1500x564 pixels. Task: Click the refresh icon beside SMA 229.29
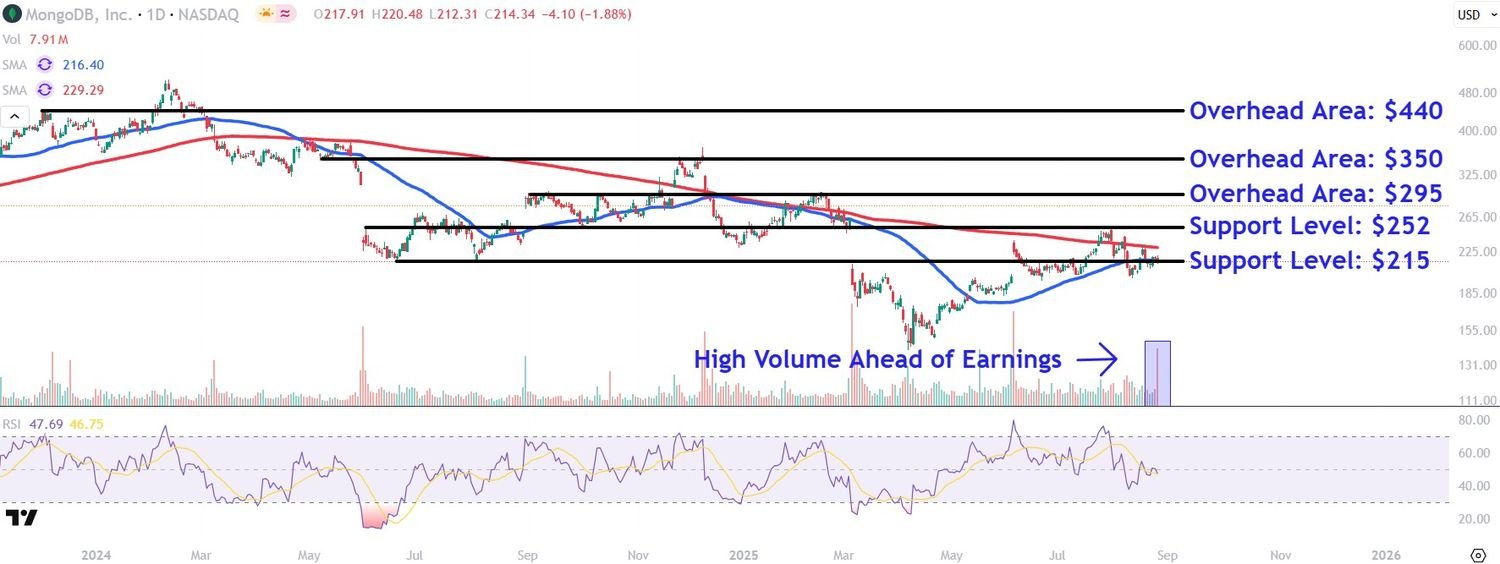click(44, 90)
